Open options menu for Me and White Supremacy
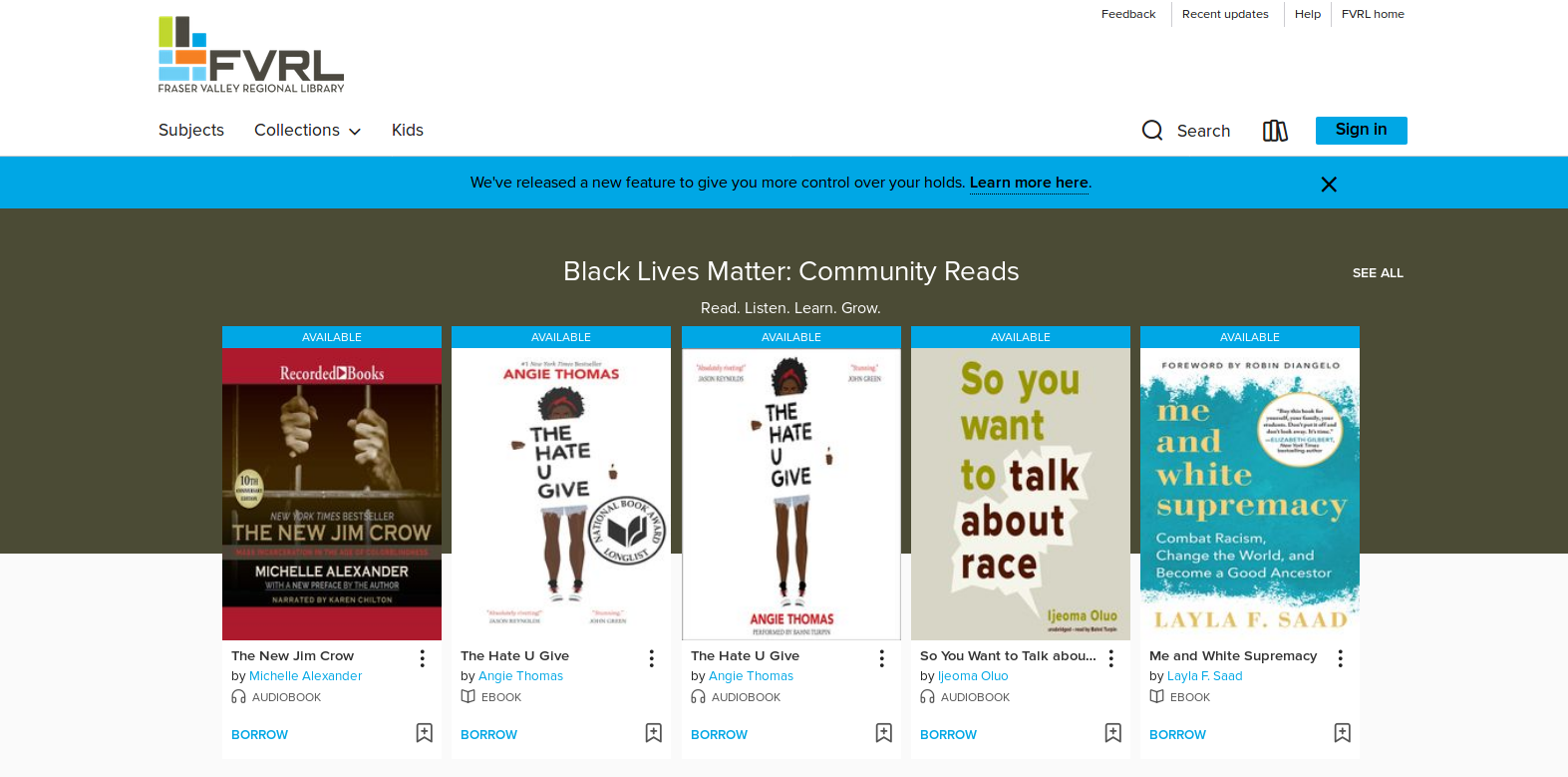This screenshot has height=777, width=1568. 1341,658
